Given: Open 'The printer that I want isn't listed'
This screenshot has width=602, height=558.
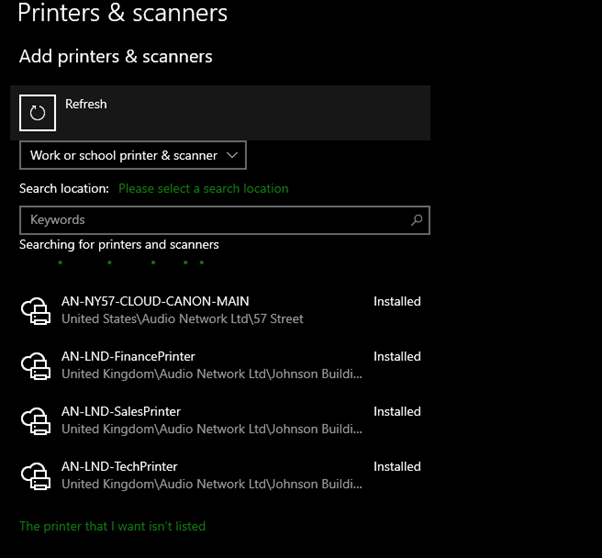Looking at the screenshot, I should (112, 526).
